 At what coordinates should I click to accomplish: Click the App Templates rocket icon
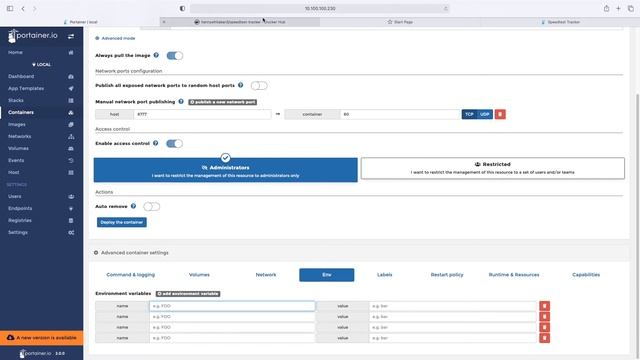(71, 88)
